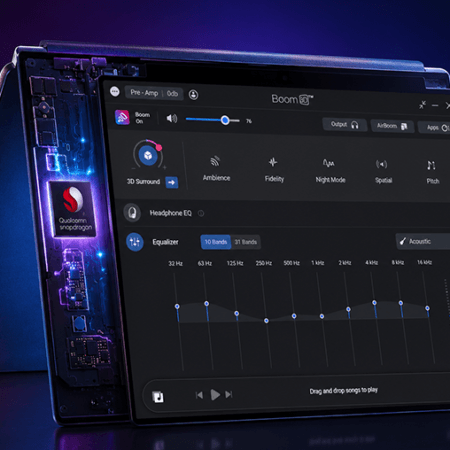The width and height of the screenshot is (450, 450).
Task: Mute the volume speaker icon
Action: pyautogui.click(x=172, y=118)
